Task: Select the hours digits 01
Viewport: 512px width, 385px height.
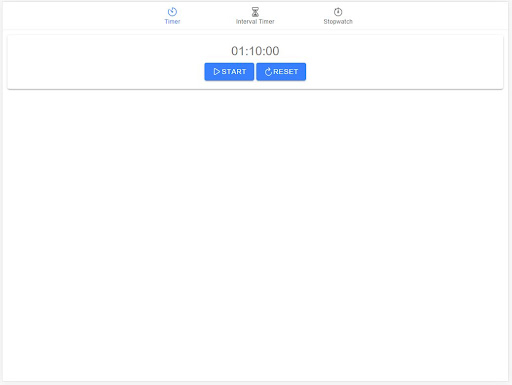Action: [238, 51]
